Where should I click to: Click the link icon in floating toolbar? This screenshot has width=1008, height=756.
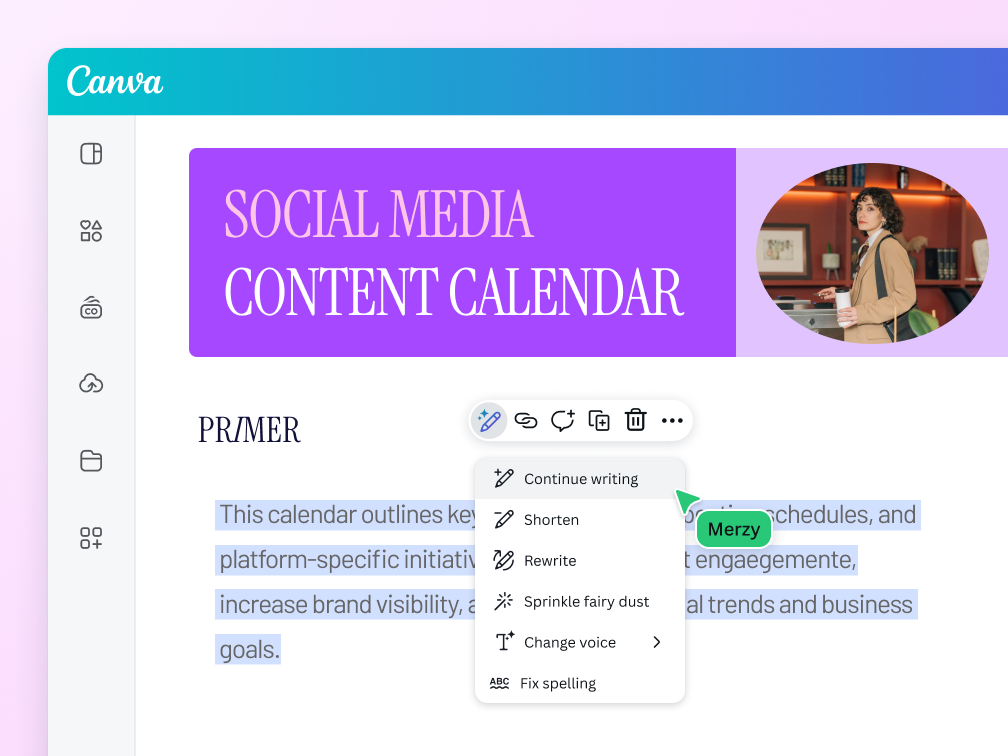[526, 420]
